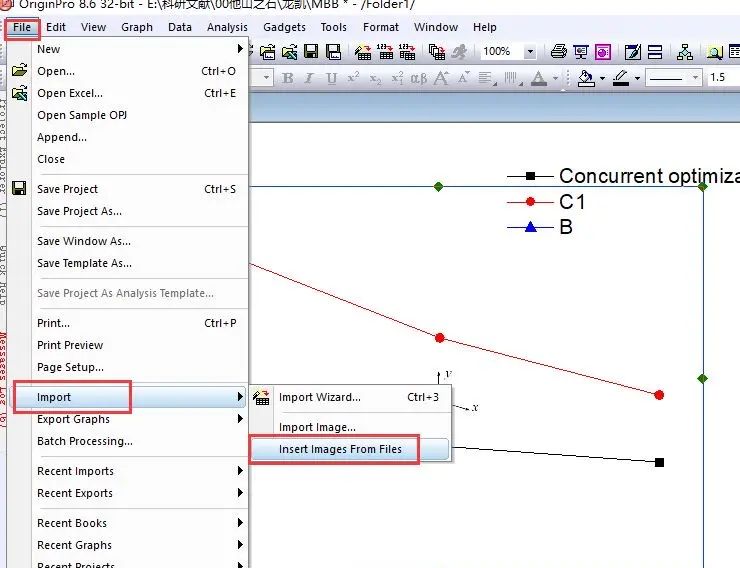Image resolution: width=740 pixels, height=568 pixels.
Task: Click the Print toolbar icon
Action: click(559, 52)
